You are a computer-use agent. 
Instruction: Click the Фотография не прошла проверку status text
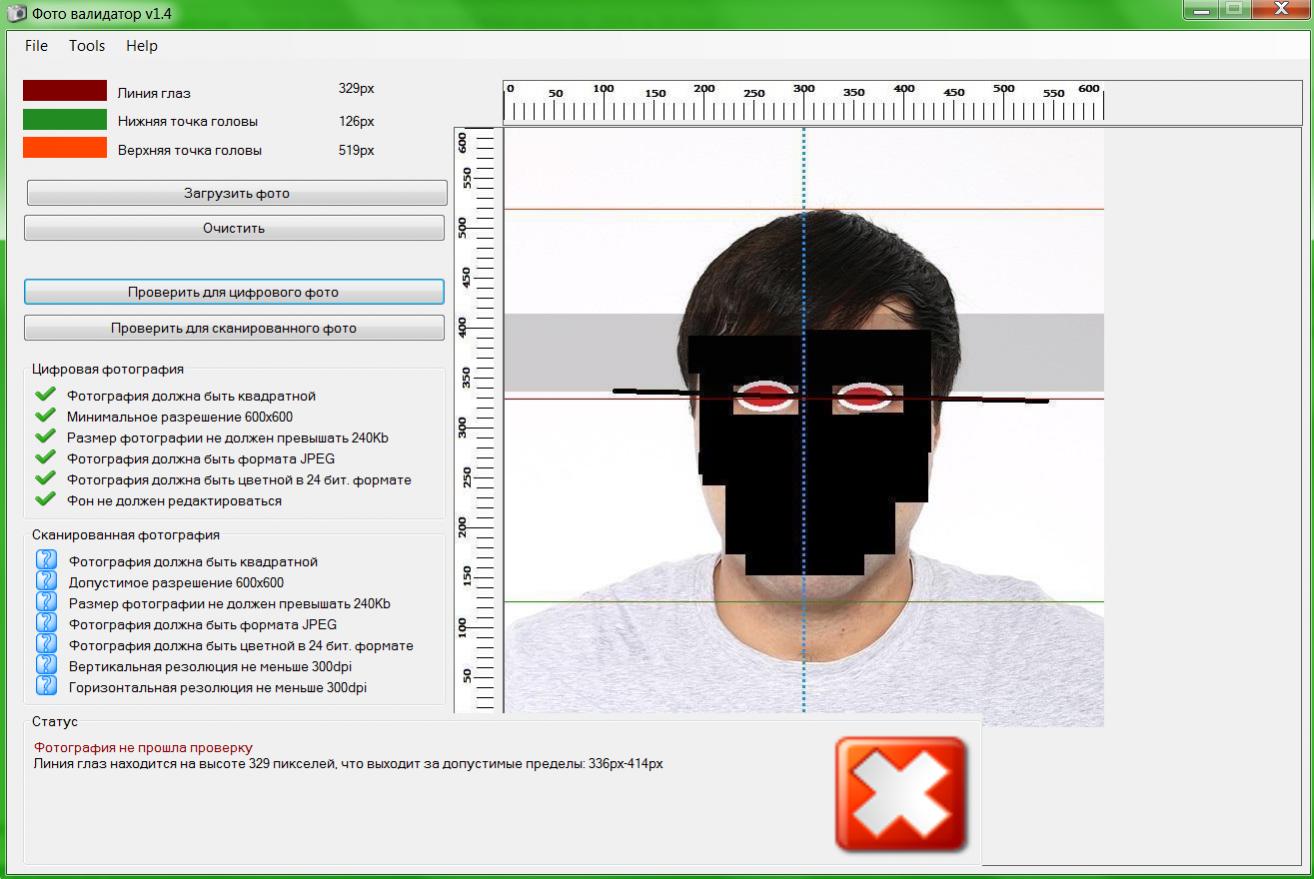pyautogui.click(x=143, y=747)
